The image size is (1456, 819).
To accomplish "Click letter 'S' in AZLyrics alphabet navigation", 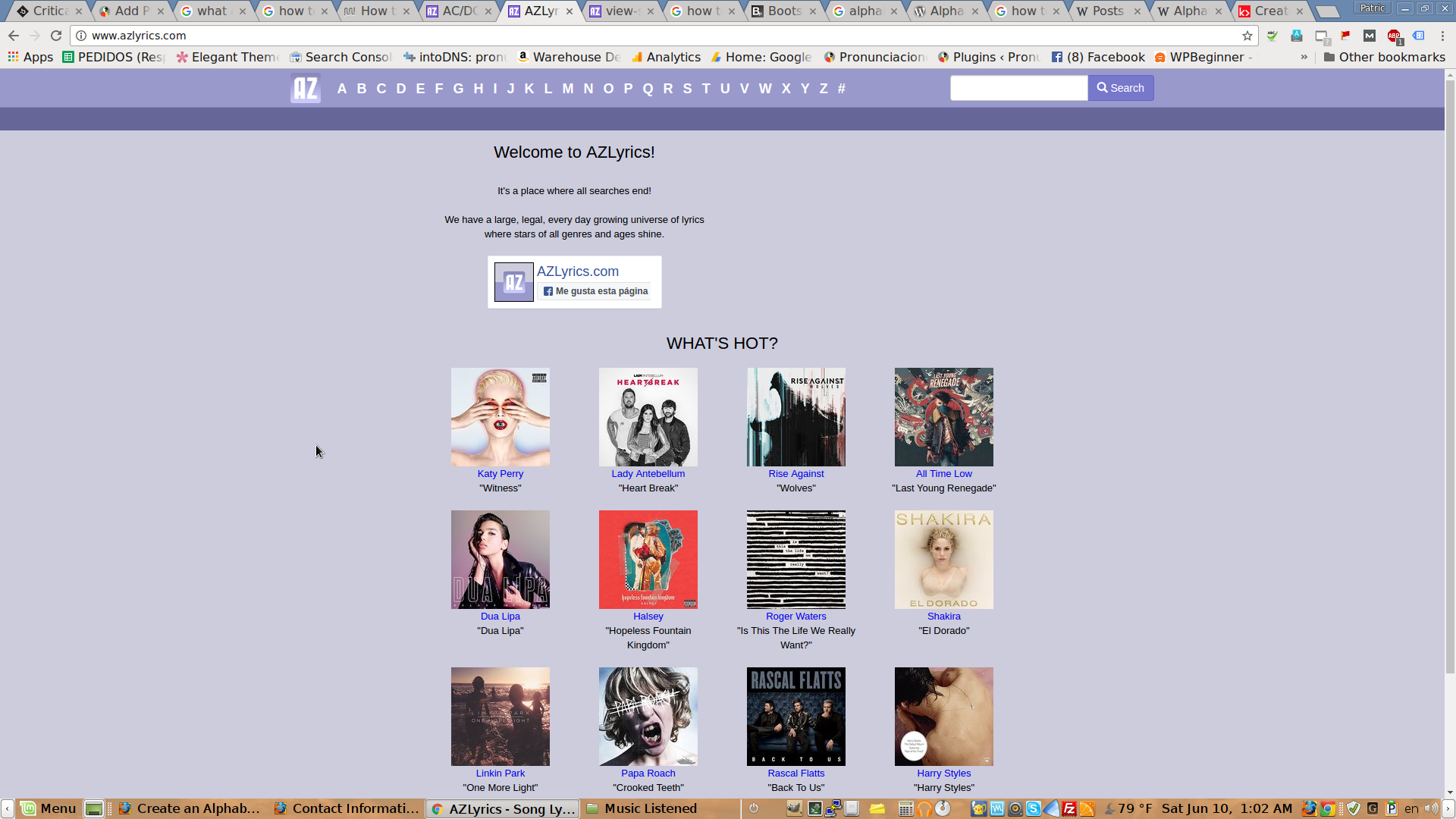I will click(688, 88).
